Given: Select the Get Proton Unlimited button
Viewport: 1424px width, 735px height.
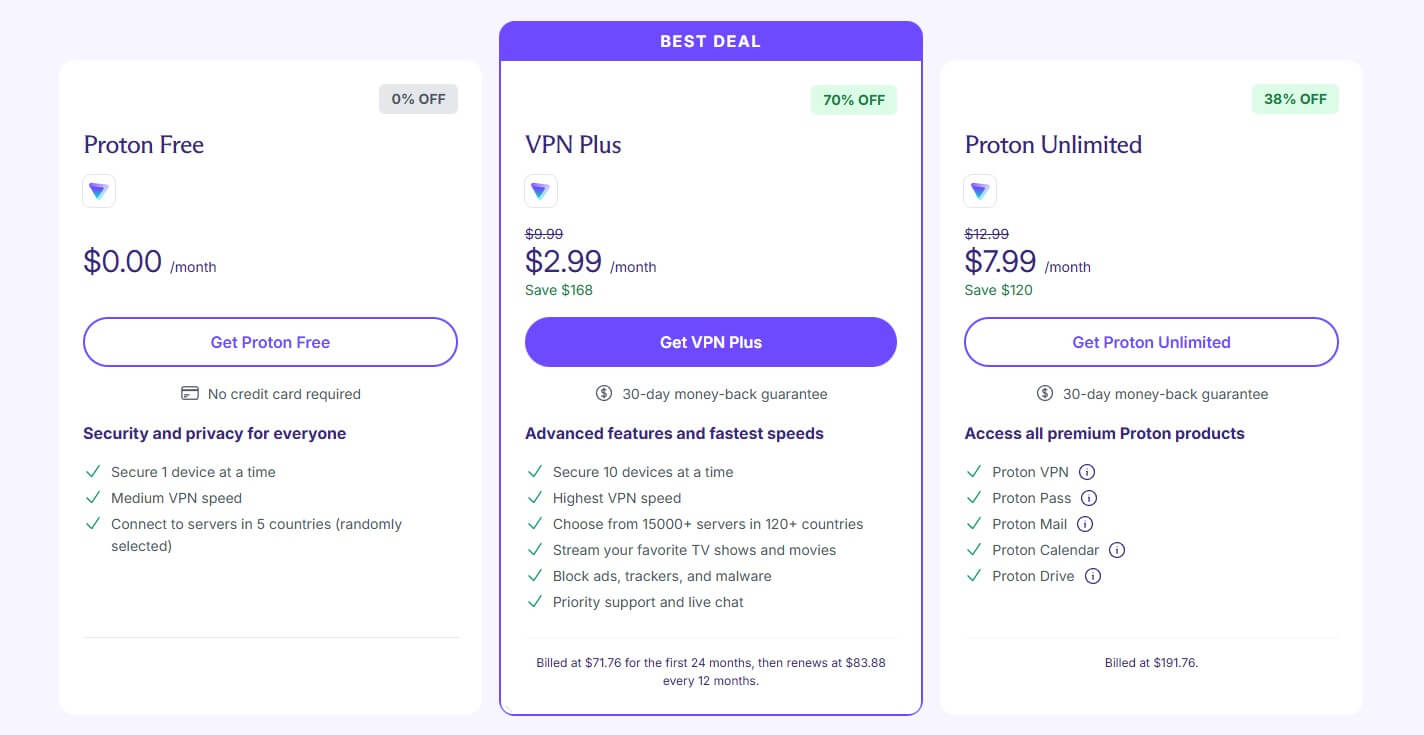Looking at the screenshot, I should point(1150,342).
